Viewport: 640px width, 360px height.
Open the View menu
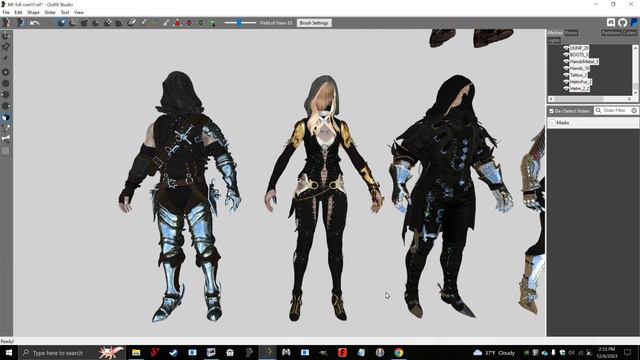[x=79, y=13]
